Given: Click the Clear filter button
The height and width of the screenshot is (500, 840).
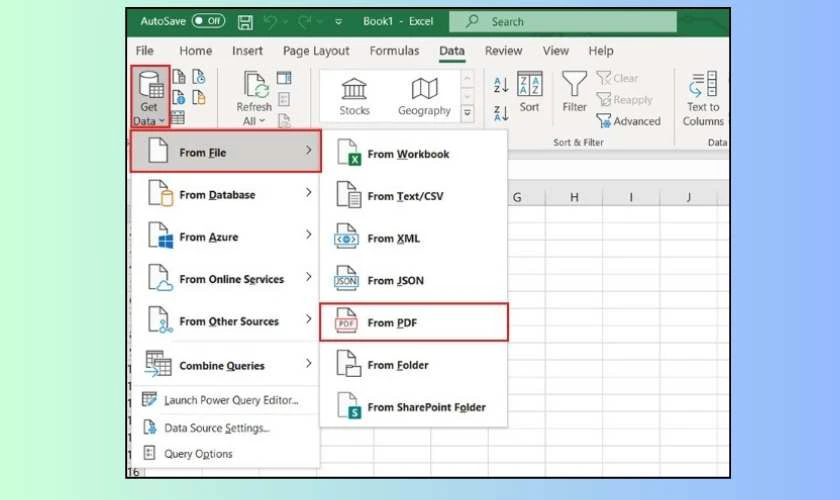Looking at the screenshot, I should tap(617, 78).
